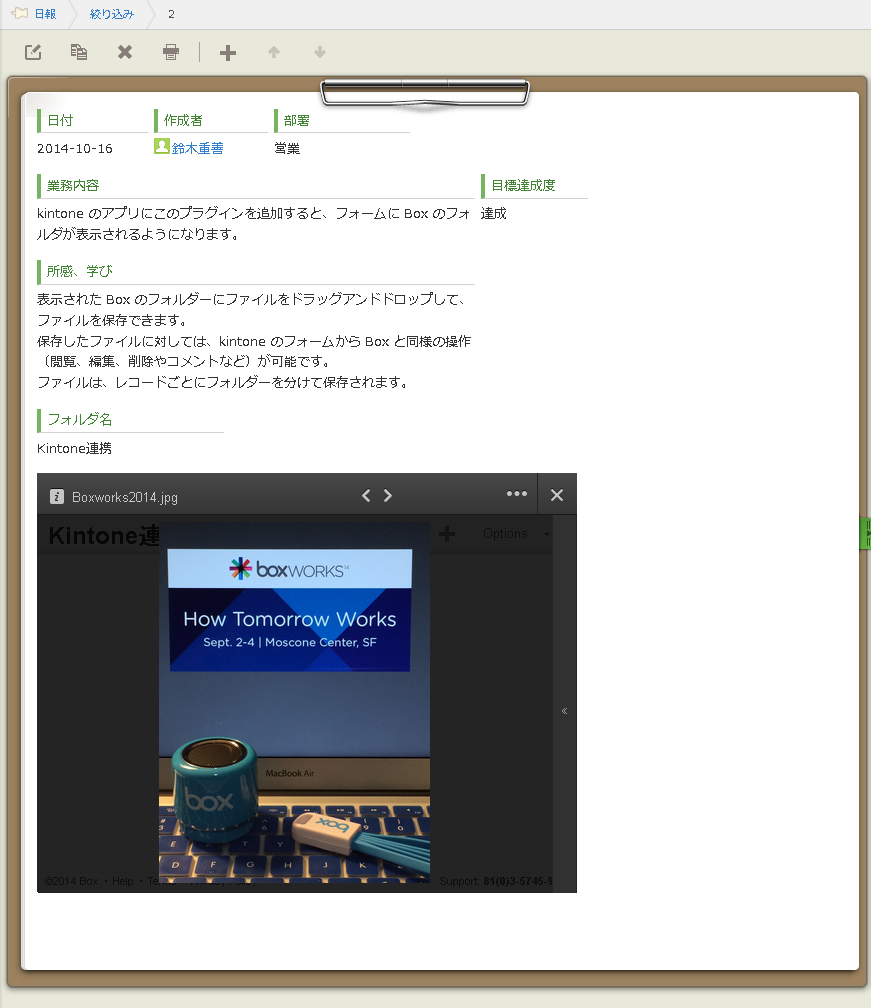Click the Boxworks2014.jpg file name

click(x=125, y=497)
